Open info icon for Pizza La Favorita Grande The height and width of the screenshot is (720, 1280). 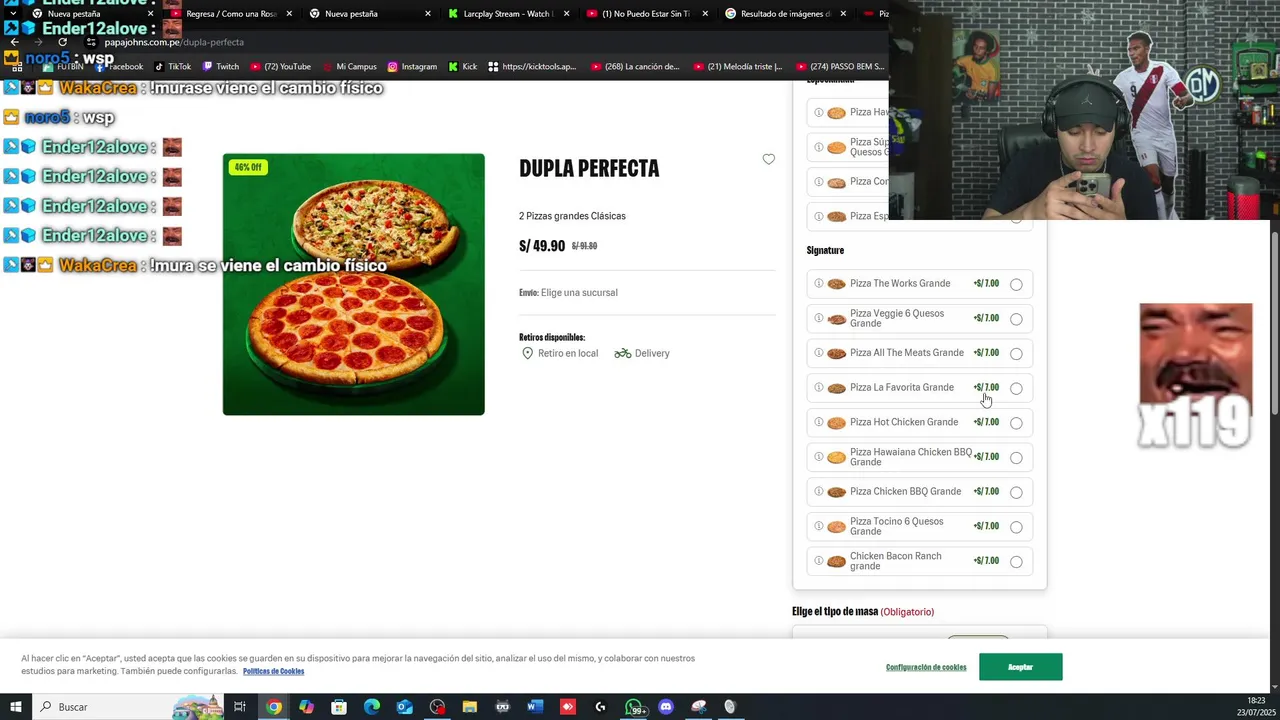[x=818, y=387]
